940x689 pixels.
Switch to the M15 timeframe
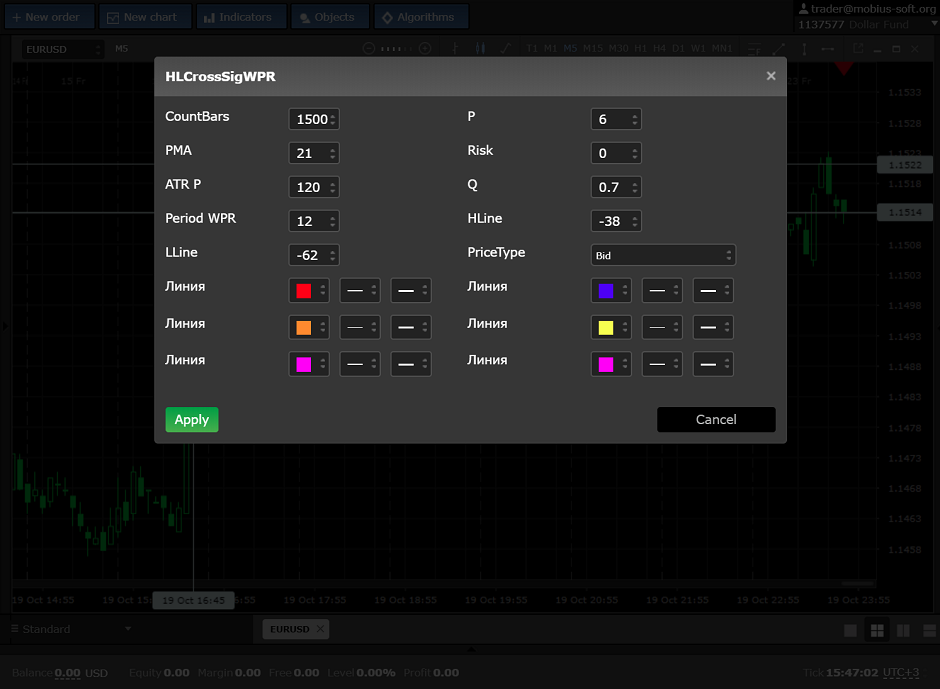(592, 49)
